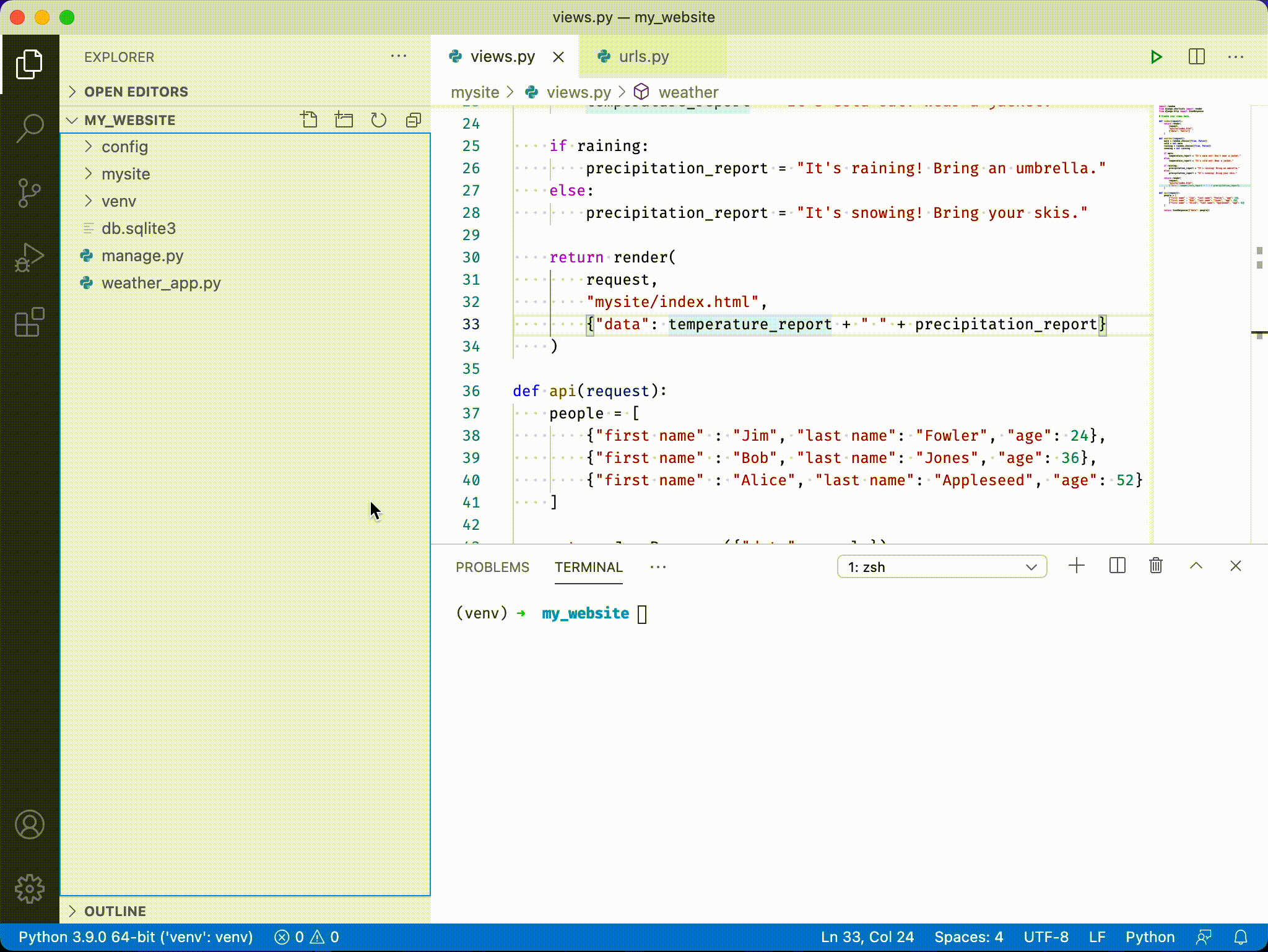Click the New File icon in explorer

(309, 119)
